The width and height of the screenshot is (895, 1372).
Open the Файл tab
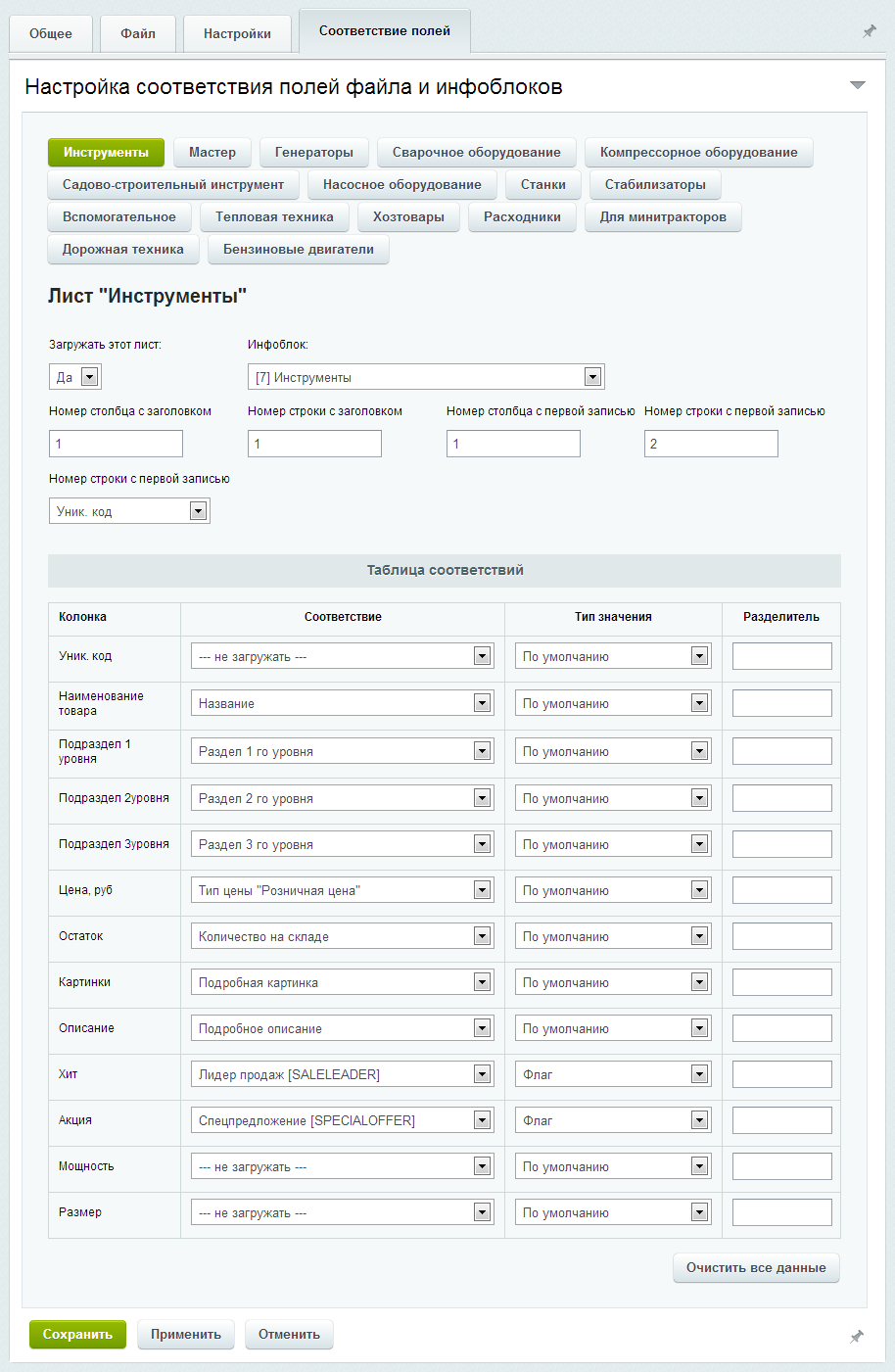(x=138, y=33)
